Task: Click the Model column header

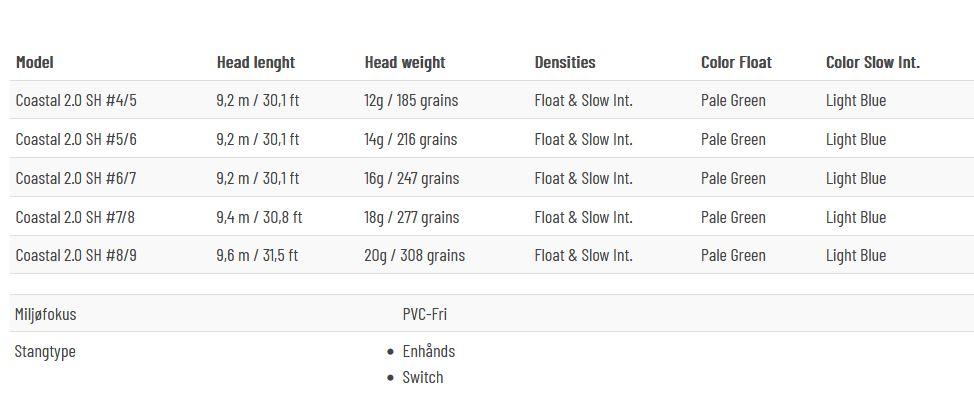Action: point(35,62)
